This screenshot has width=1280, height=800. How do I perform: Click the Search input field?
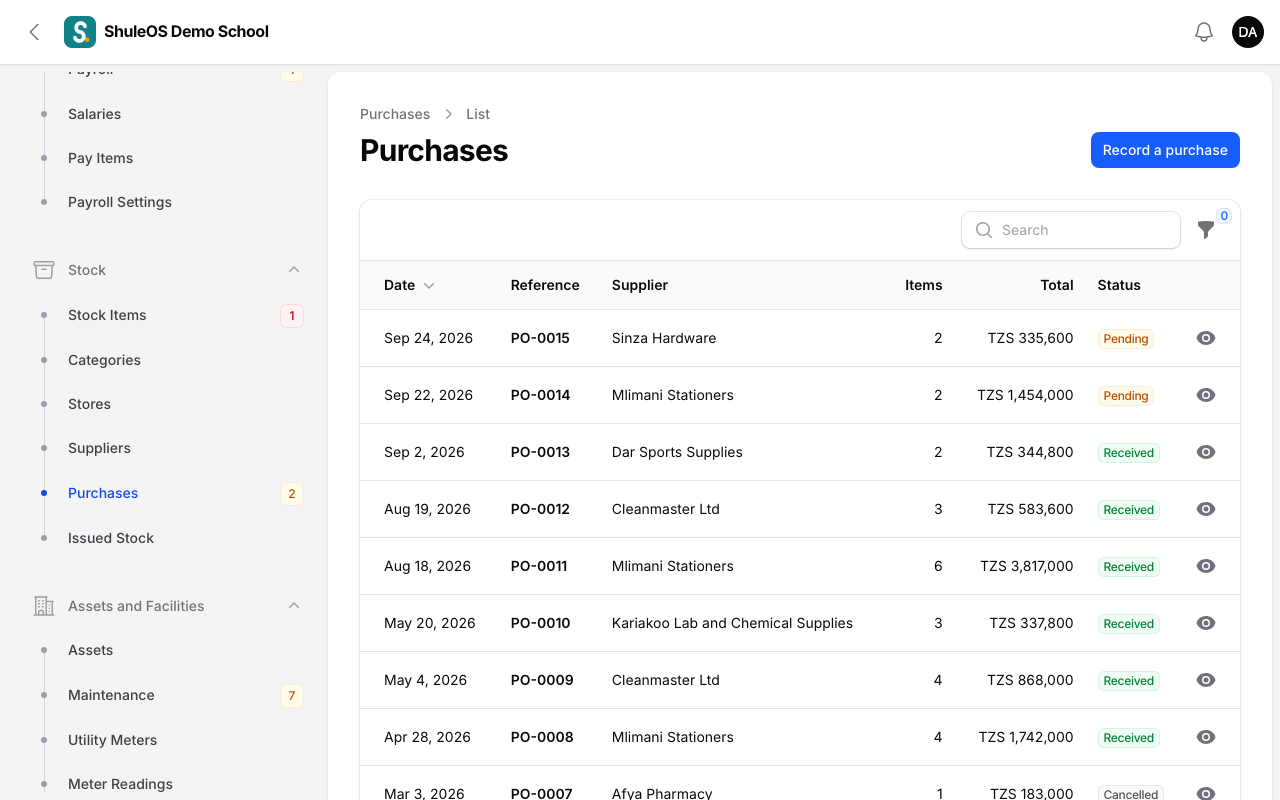(x=1071, y=230)
